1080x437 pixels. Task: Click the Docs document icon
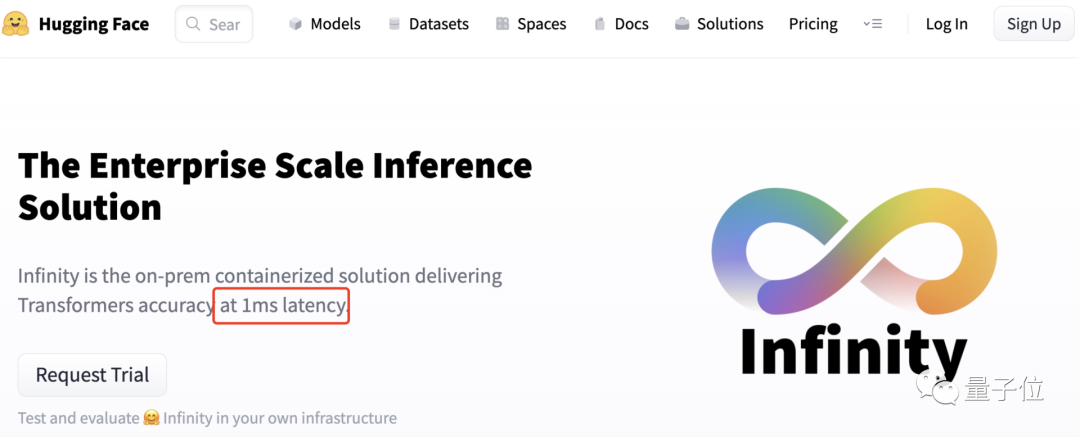600,24
